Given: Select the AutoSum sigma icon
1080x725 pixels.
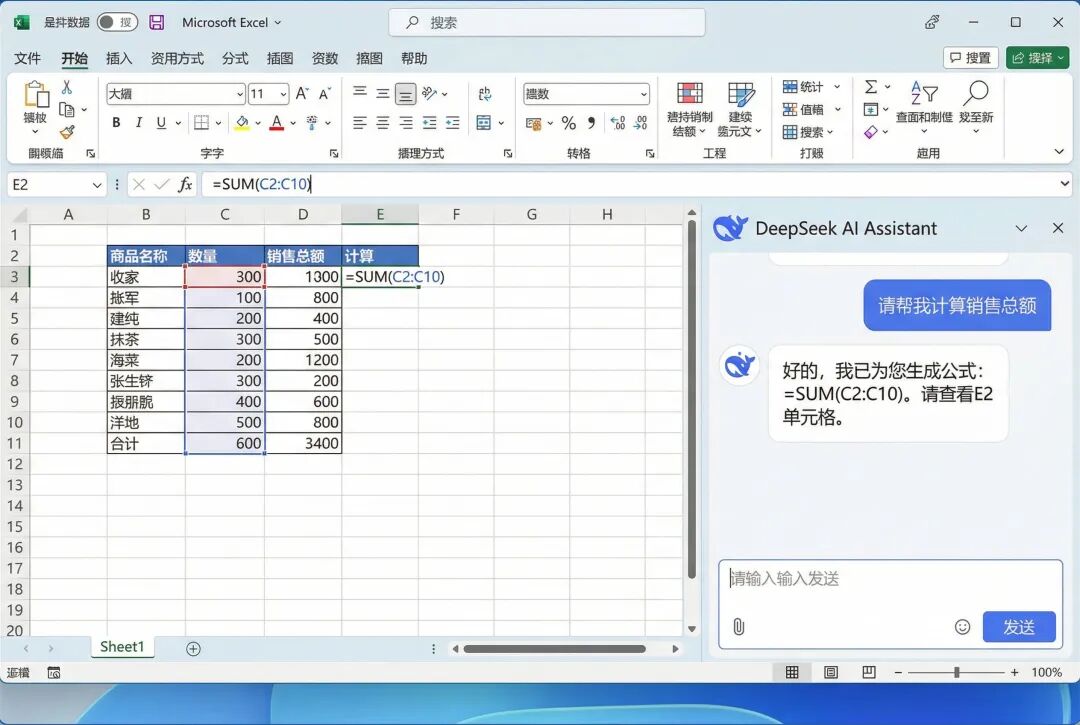Looking at the screenshot, I should [873, 88].
